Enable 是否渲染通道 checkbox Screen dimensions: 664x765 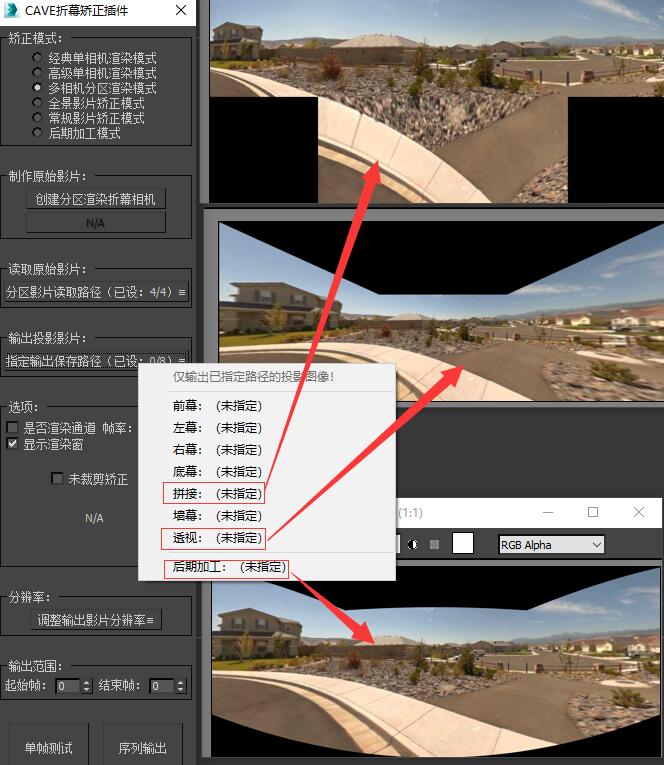[13, 428]
